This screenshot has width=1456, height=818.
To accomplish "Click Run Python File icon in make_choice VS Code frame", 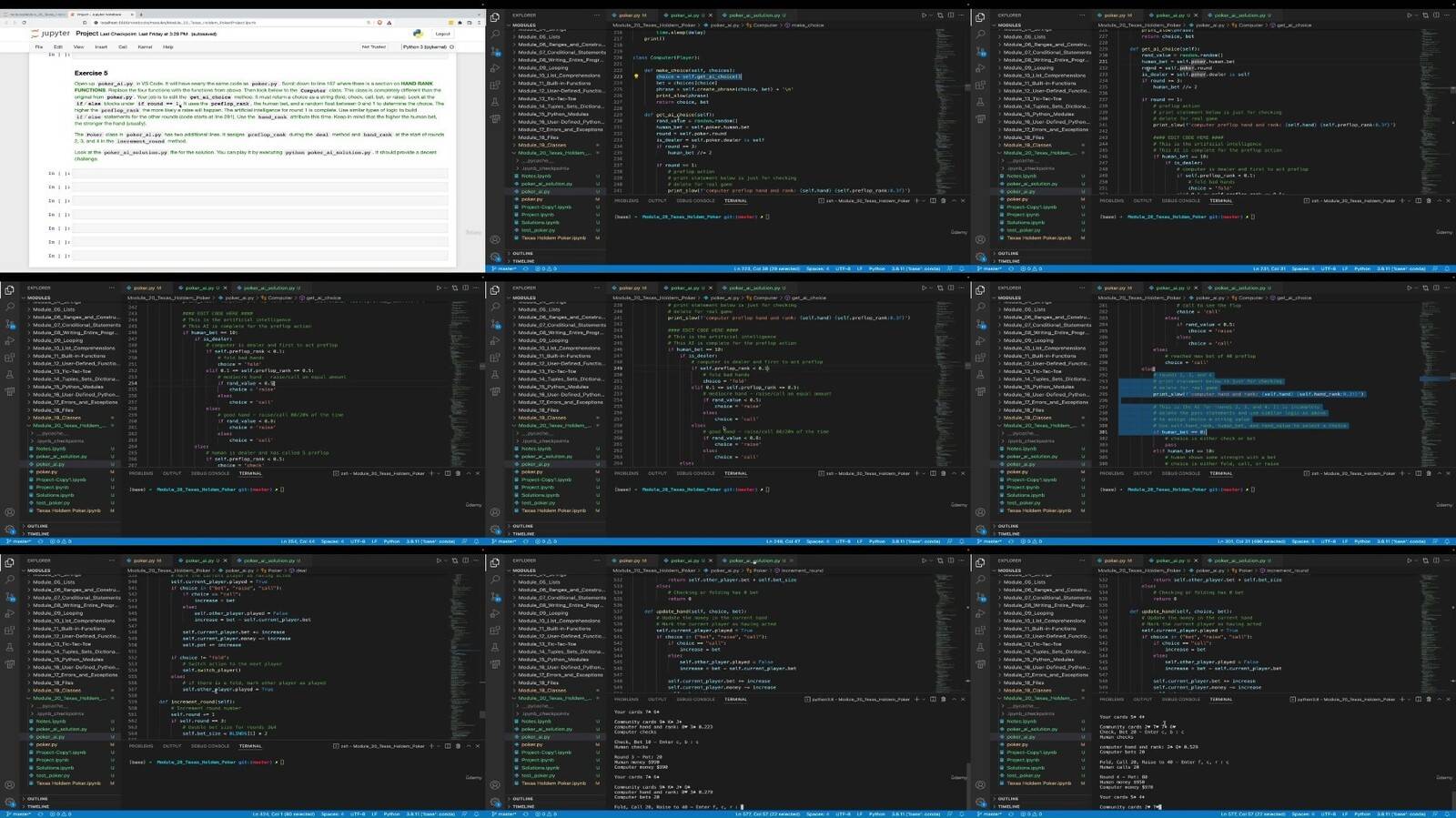I will coord(924,15).
